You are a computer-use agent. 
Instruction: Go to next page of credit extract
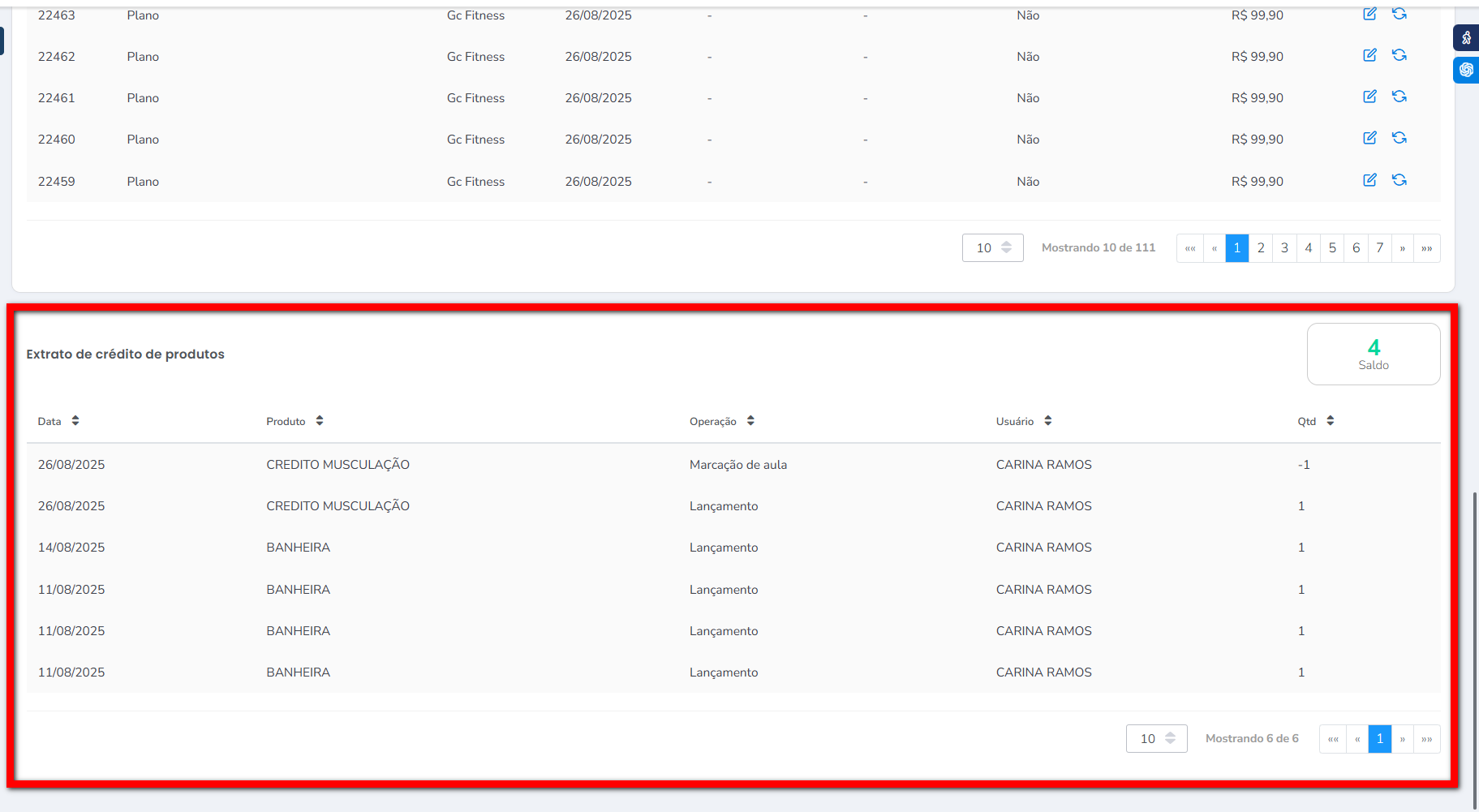pyautogui.click(x=1403, y=739)
